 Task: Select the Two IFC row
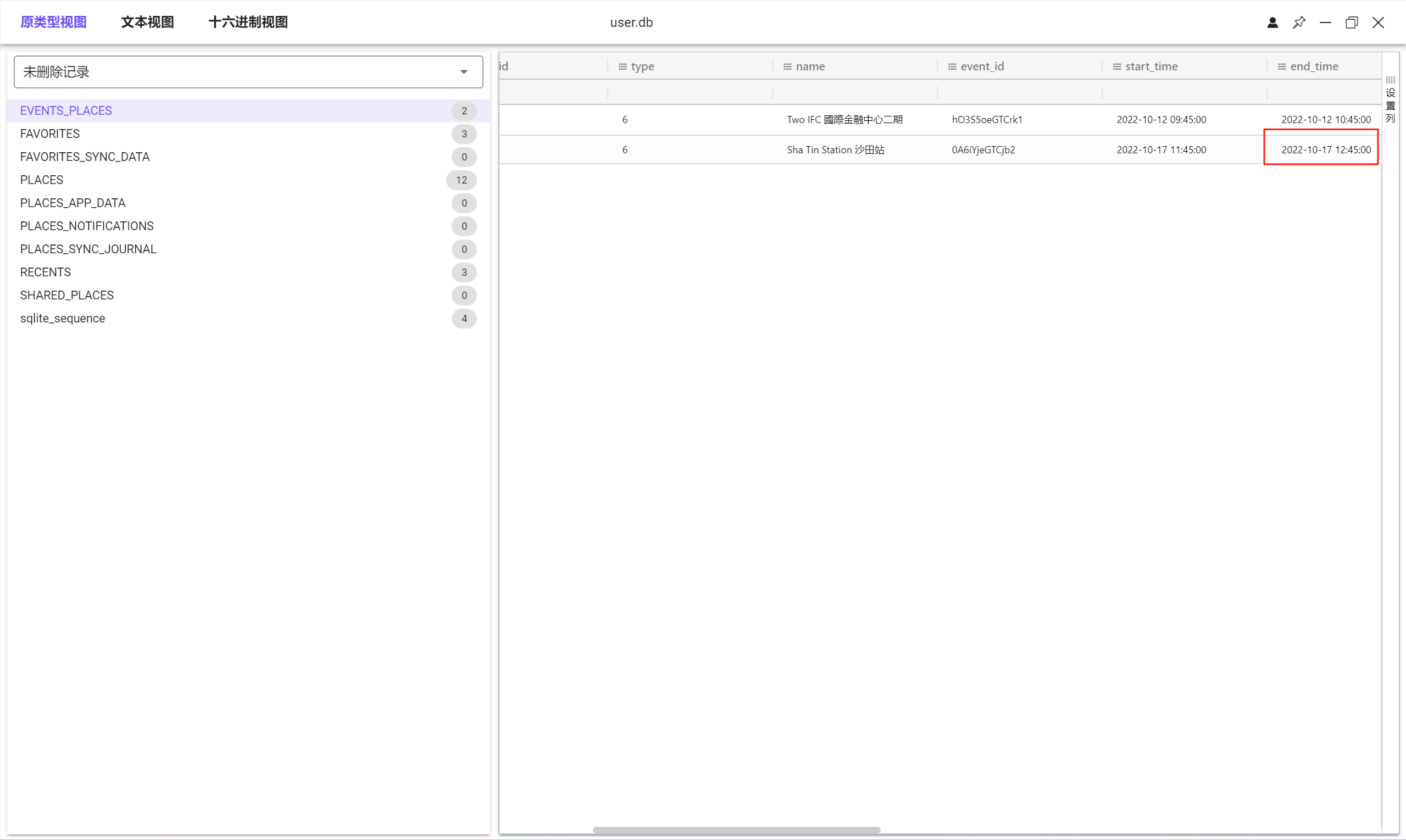(x=844, y=119)
